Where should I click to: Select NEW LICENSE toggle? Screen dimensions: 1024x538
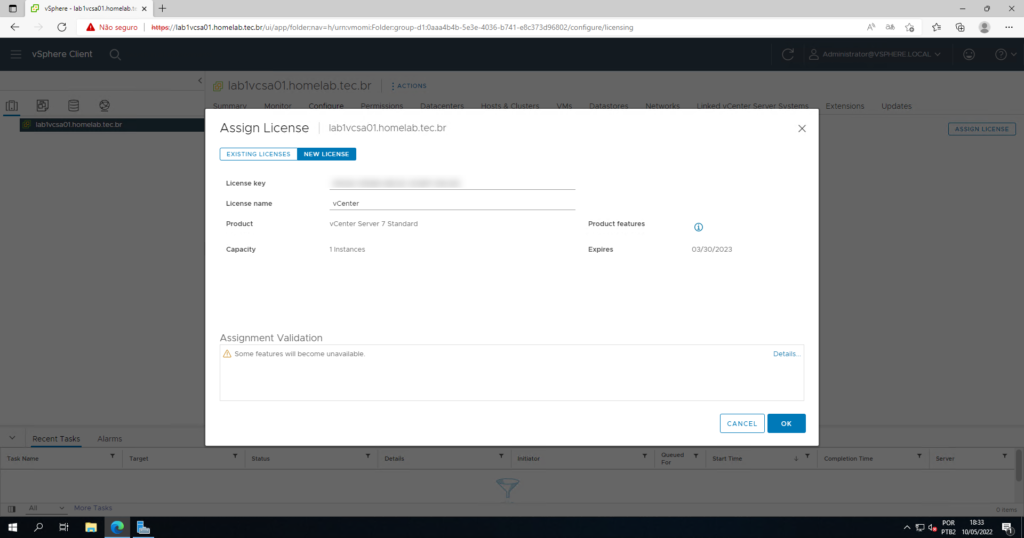(x=327, y=154)
